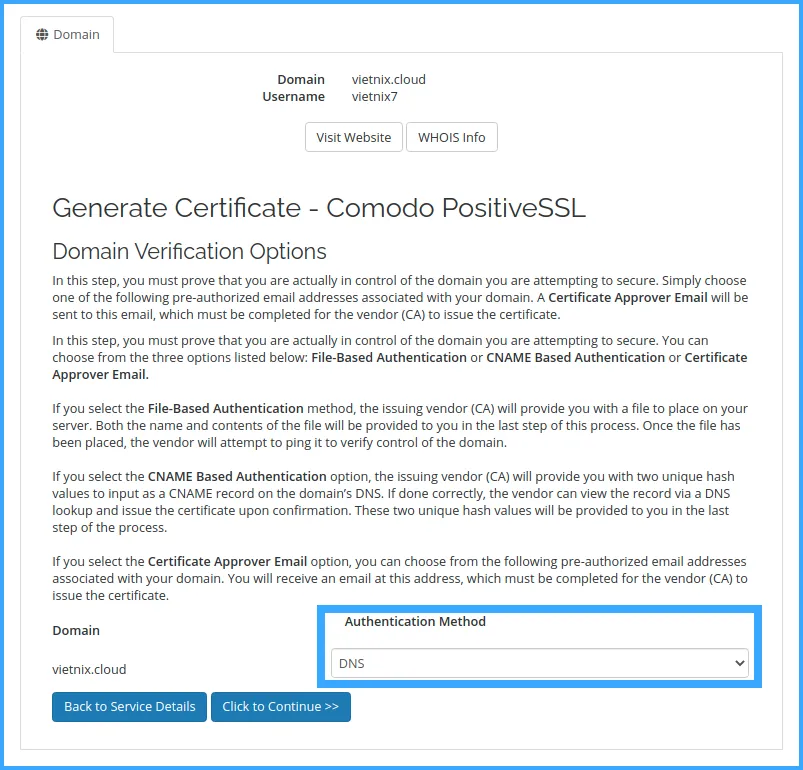Open the Authentication Method dropdown showing DNS
This screenshot has height=770, width=803.
539,662
